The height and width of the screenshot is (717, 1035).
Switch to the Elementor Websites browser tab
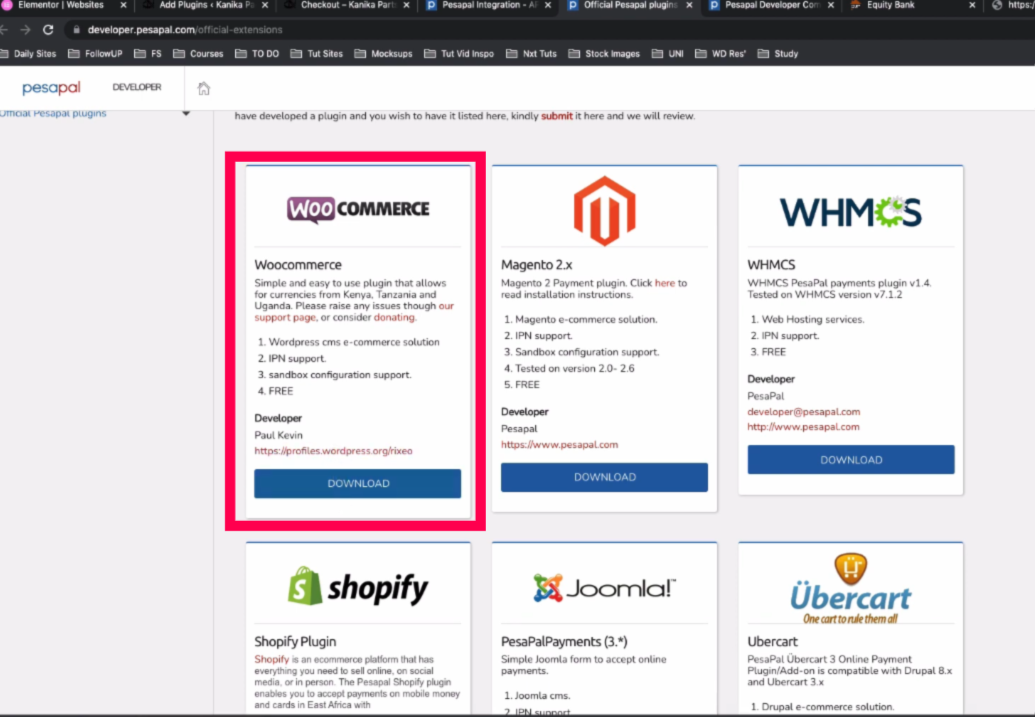point(59,5)
